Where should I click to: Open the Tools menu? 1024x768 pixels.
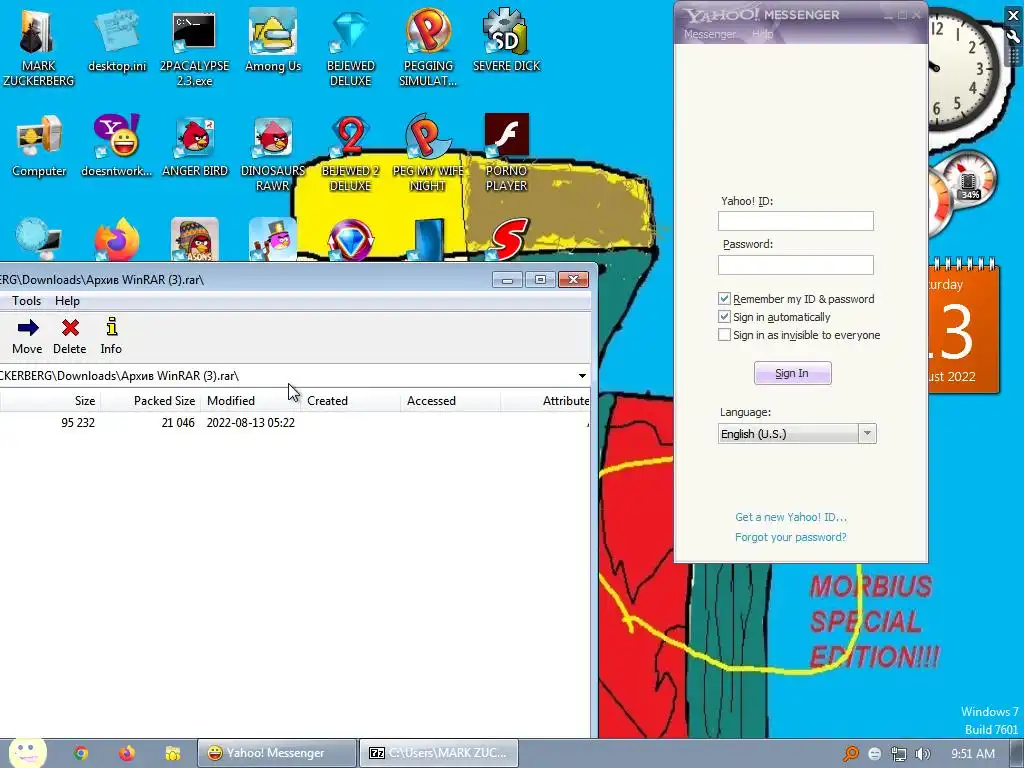coord(26,300)
